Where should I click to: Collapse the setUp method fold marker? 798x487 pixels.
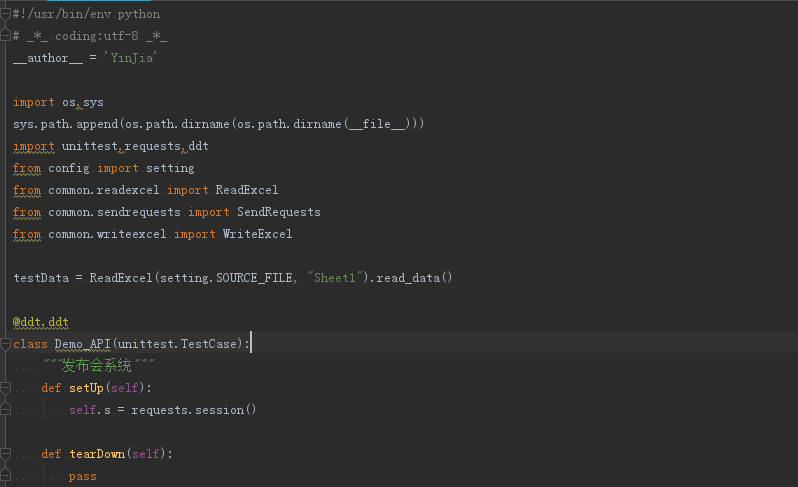pyautogui.click(x=6, y=388)
